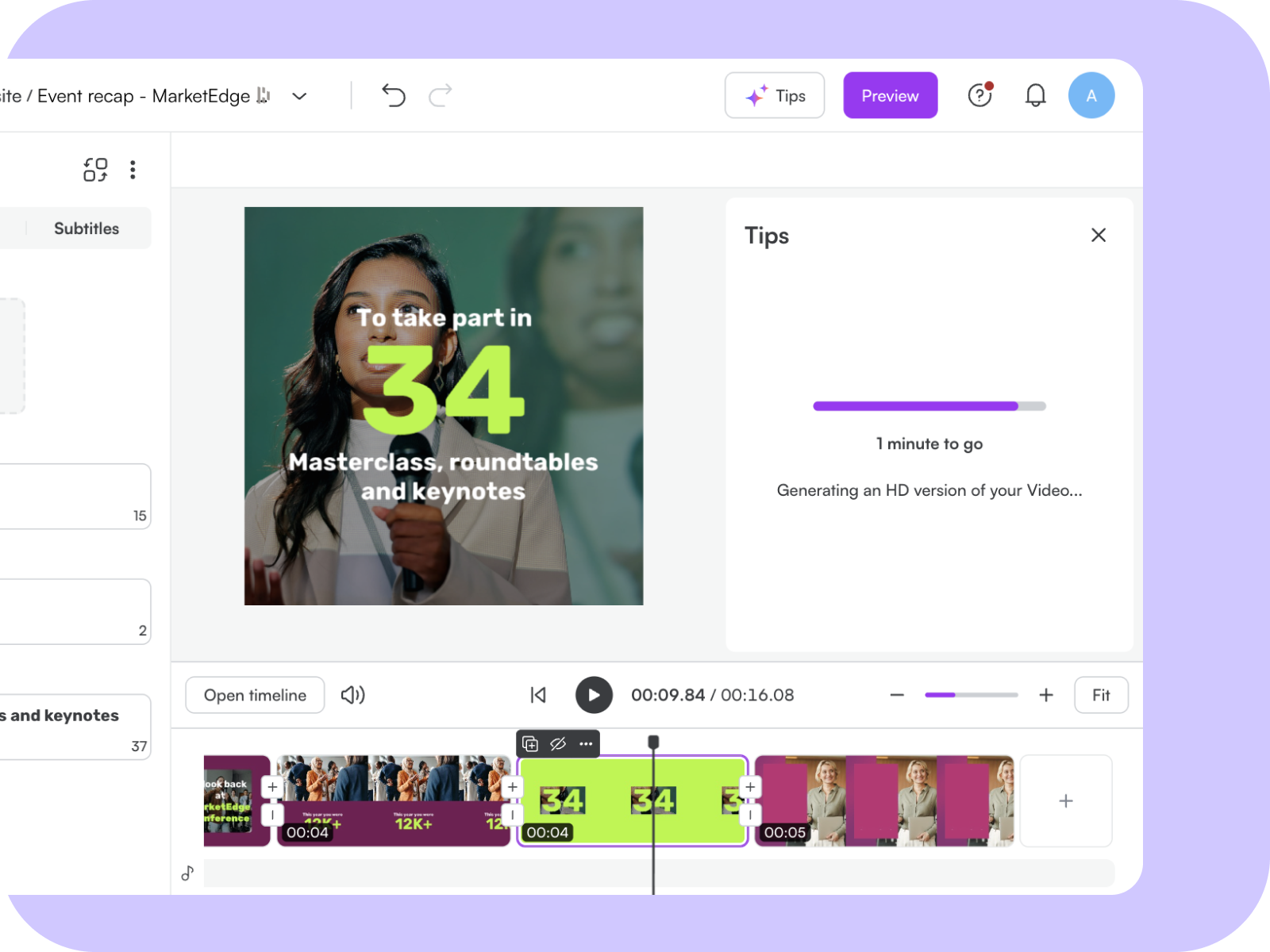
Task: Add scene between 12K+ and 34 clips
Action: [x=513, y=787]
